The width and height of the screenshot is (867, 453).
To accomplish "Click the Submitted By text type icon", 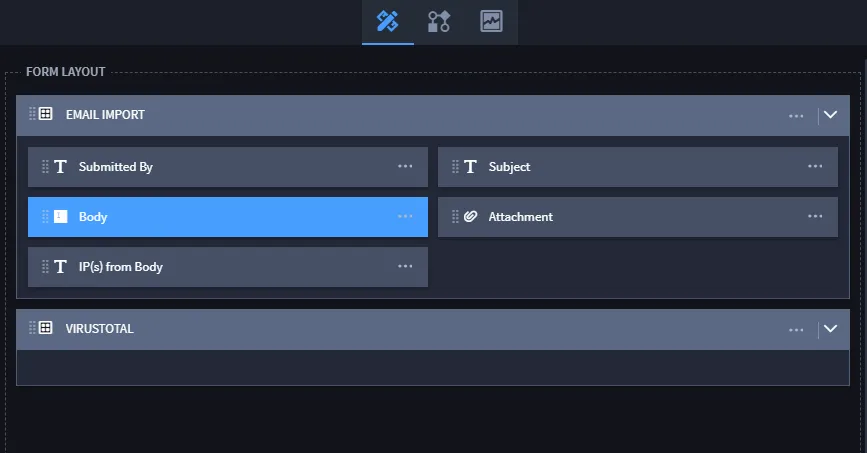I will tap(61, 166).
